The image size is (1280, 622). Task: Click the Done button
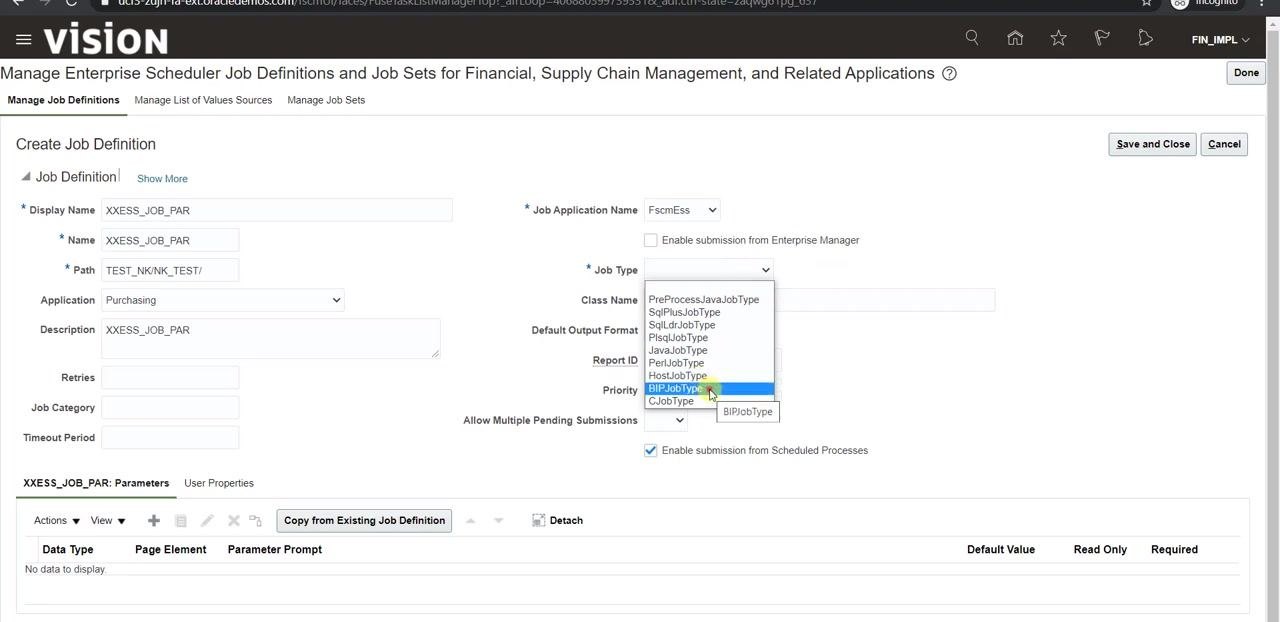[x=1246, y=73]
